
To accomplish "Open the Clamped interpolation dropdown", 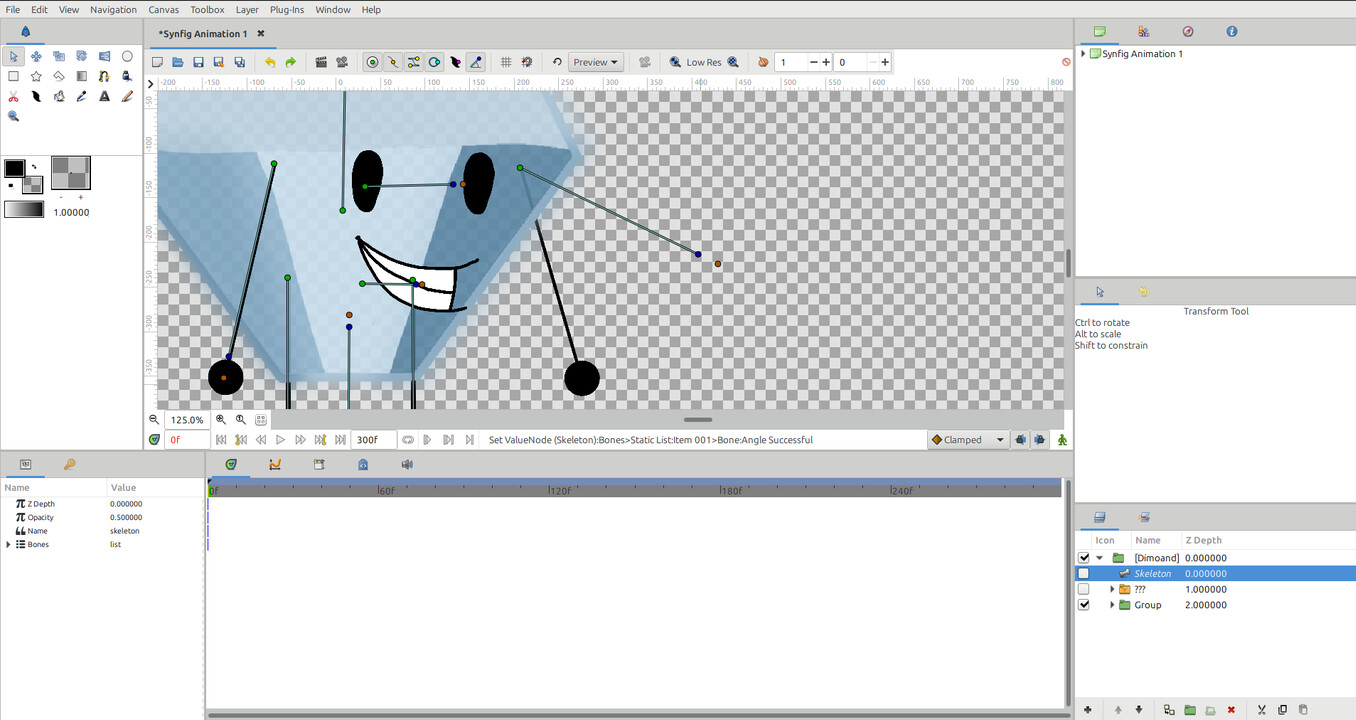I will tap(968, 440).
